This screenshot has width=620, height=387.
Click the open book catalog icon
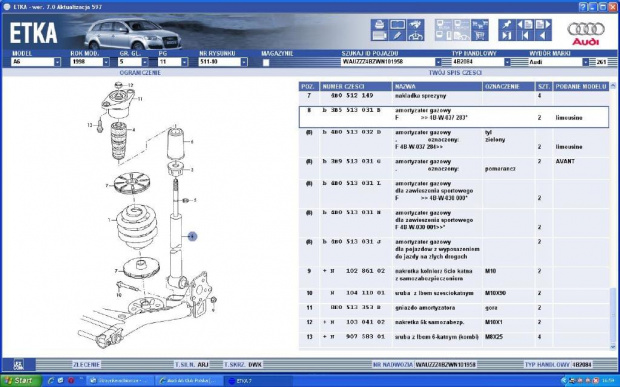click(x=397, y=25)
